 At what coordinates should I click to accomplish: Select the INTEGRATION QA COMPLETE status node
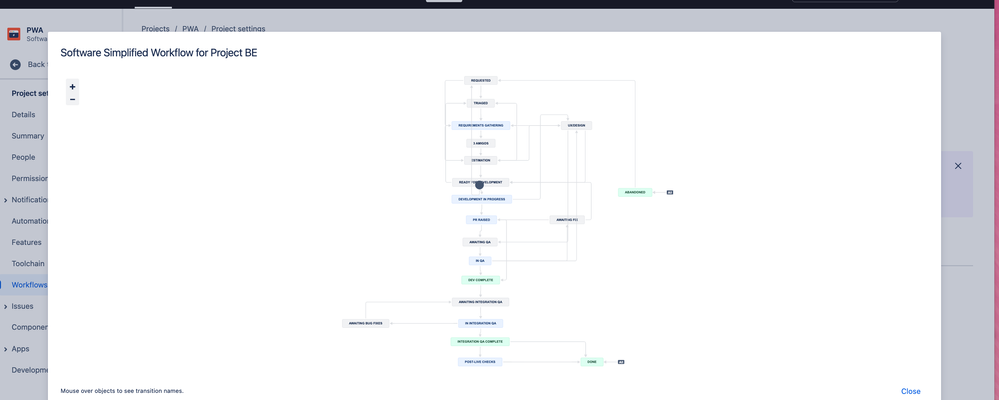point(480,342)
